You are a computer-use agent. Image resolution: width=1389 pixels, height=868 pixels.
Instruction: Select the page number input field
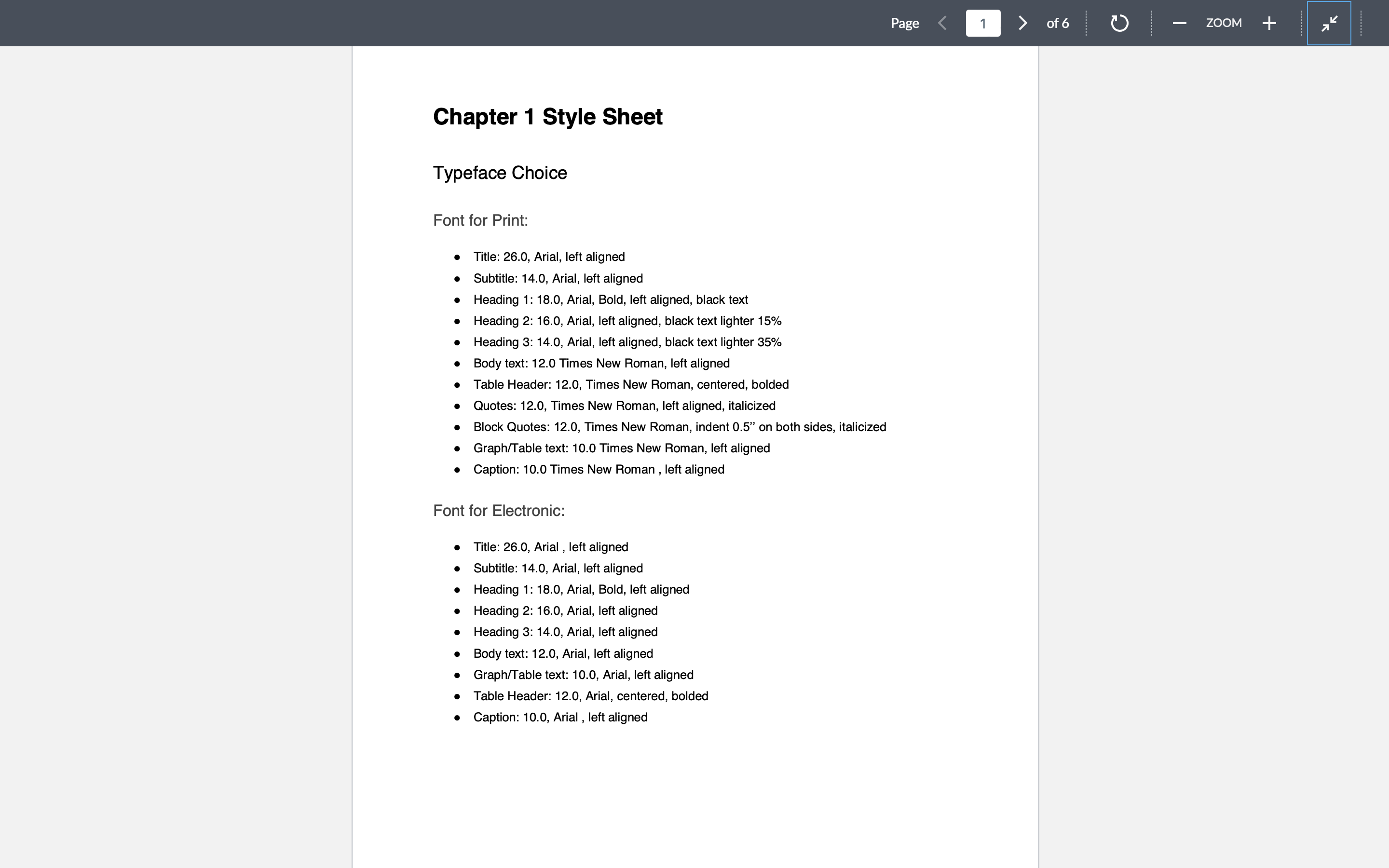[982, 23]
